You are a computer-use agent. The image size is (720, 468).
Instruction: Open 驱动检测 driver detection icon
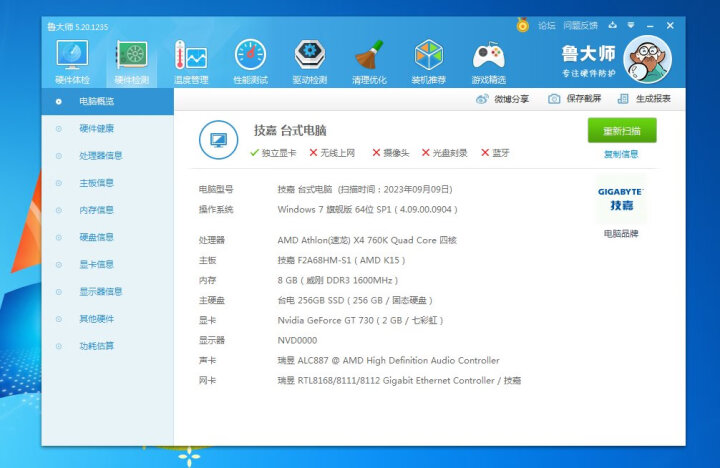point(310,62)
